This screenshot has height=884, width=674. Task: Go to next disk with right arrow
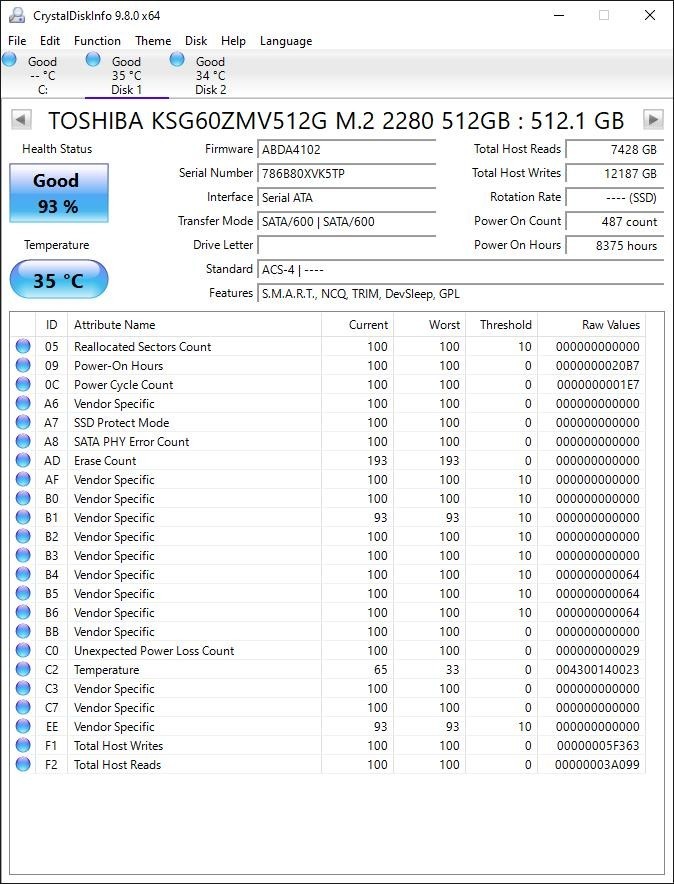(x=653, y=120)
